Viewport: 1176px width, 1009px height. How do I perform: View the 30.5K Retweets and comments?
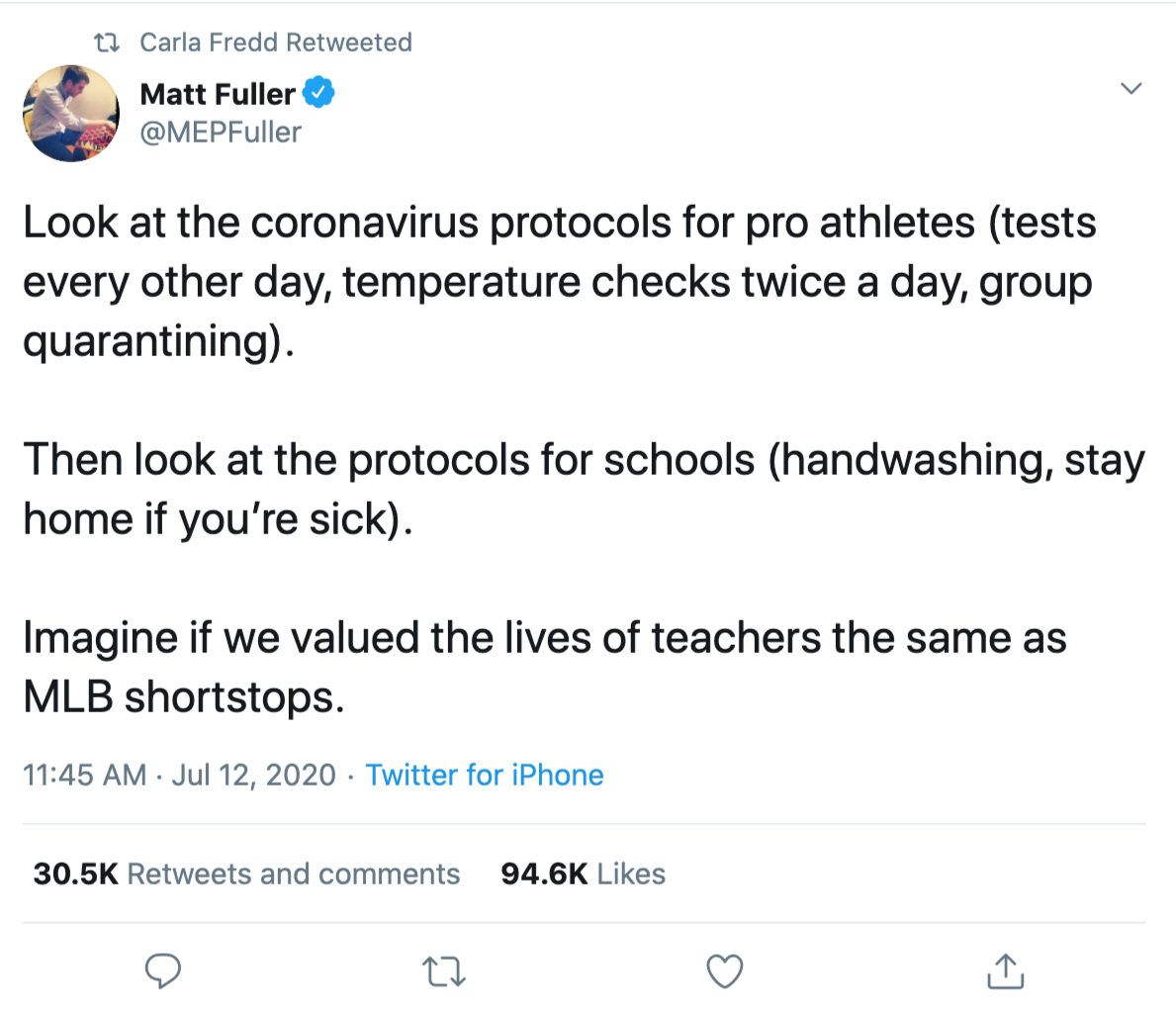(246, 873)
